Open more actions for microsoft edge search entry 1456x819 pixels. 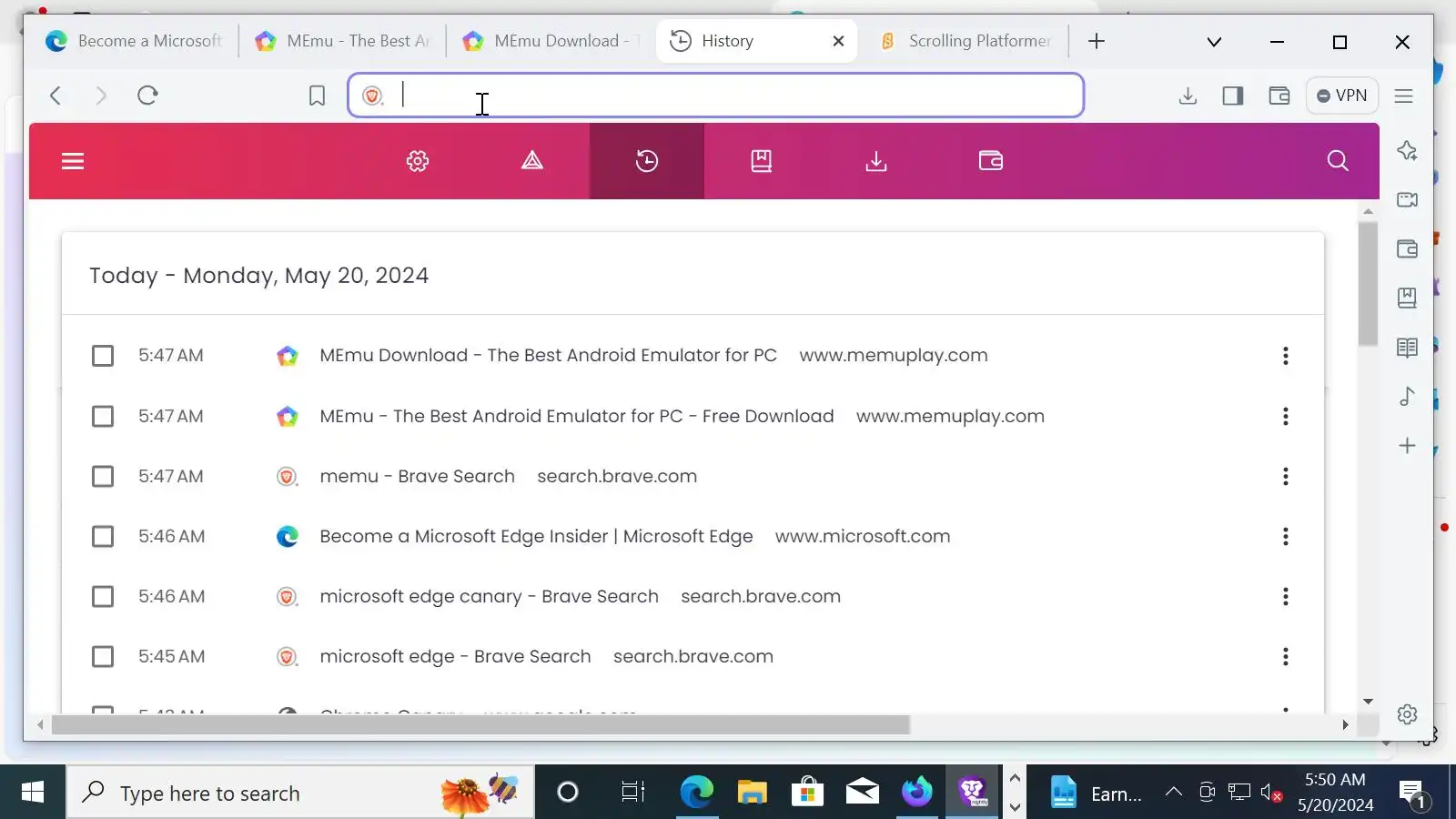tap(1286, 656)
